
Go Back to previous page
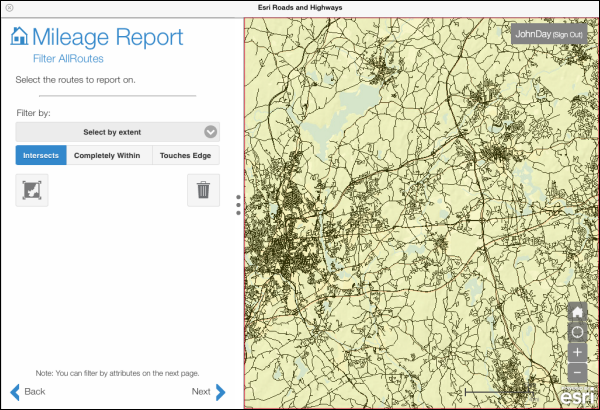click(x=28, y=391)
